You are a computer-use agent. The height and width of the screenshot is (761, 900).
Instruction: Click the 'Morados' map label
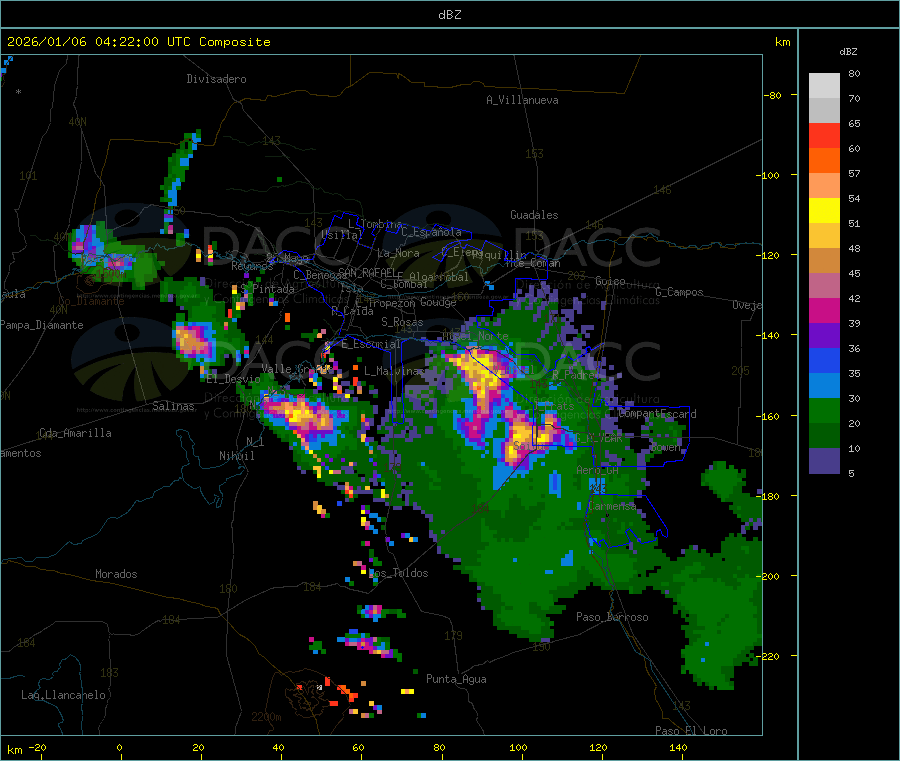pyautogui.click(x=116, y=574)
